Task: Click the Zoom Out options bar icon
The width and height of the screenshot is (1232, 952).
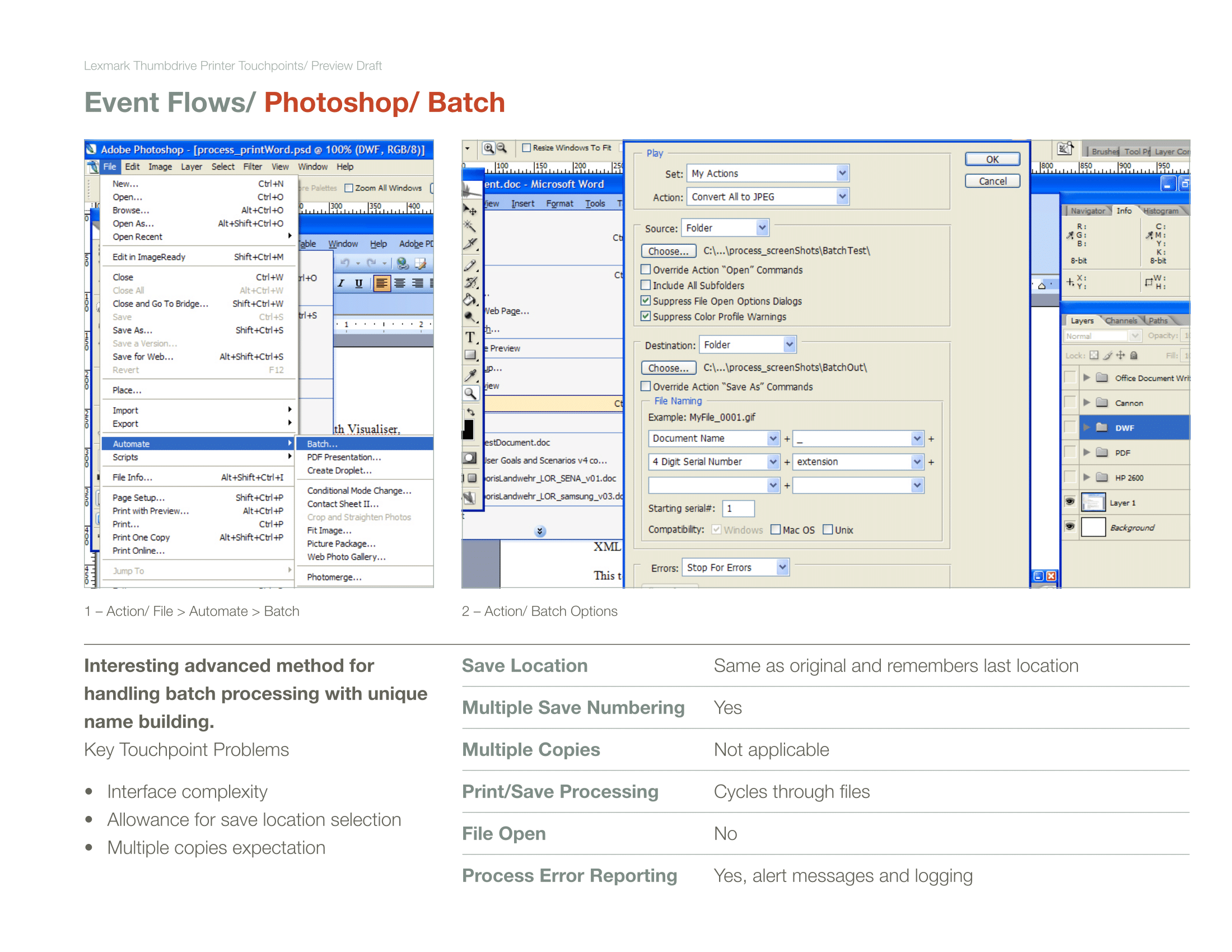Action: [502, 148]
